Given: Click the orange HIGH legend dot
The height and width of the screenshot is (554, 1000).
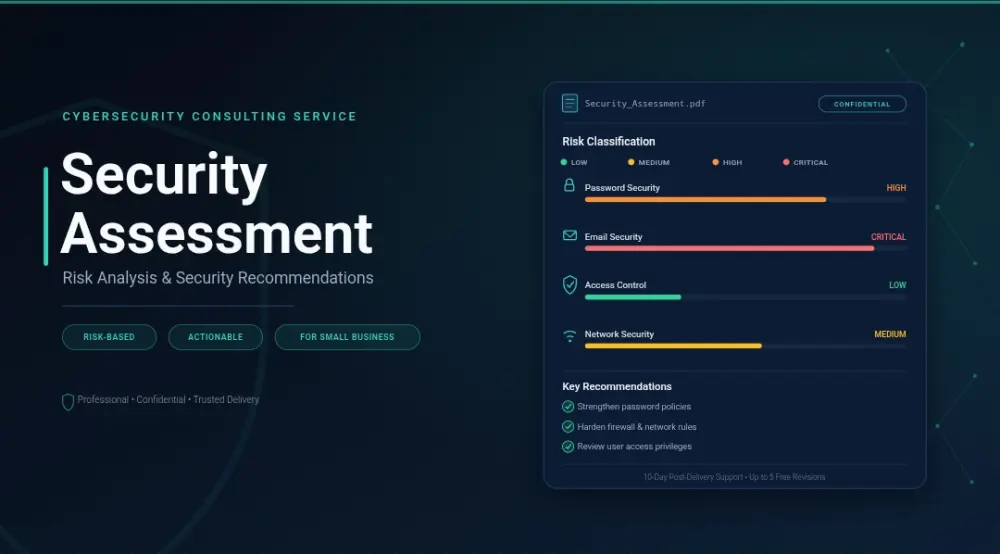Looking at the screenshot, I should 716,162.
